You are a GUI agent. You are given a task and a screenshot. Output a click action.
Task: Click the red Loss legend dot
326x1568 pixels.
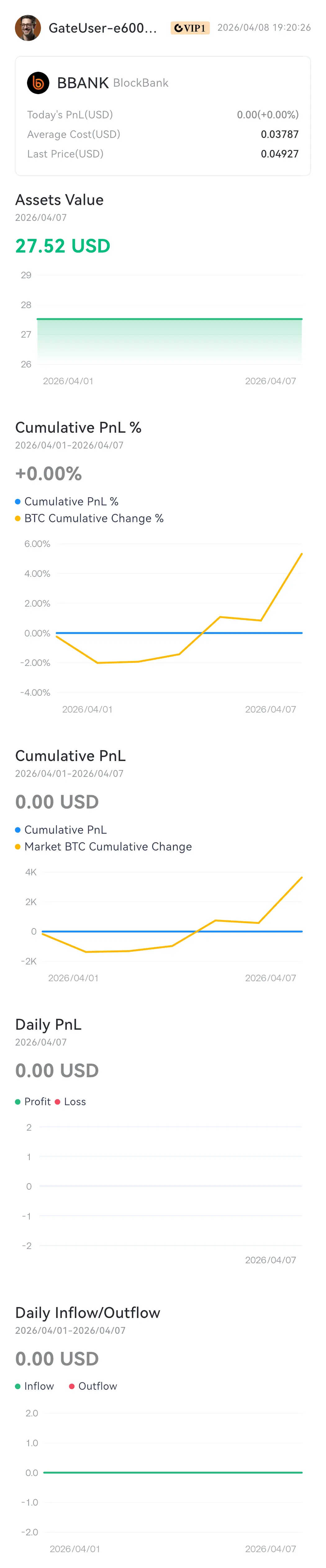tap(57, 1102)
